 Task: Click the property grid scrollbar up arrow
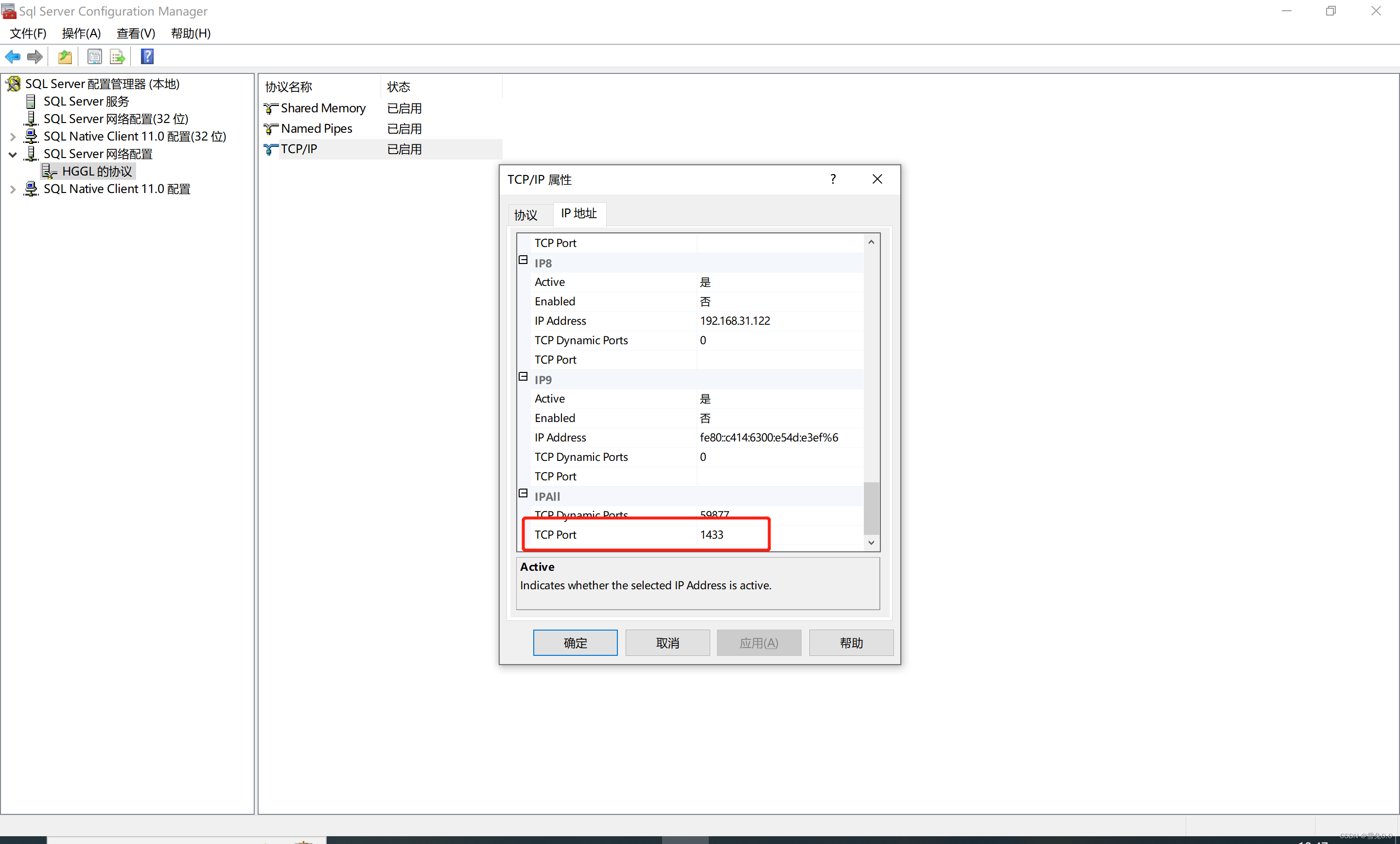[x=871, y=242]
